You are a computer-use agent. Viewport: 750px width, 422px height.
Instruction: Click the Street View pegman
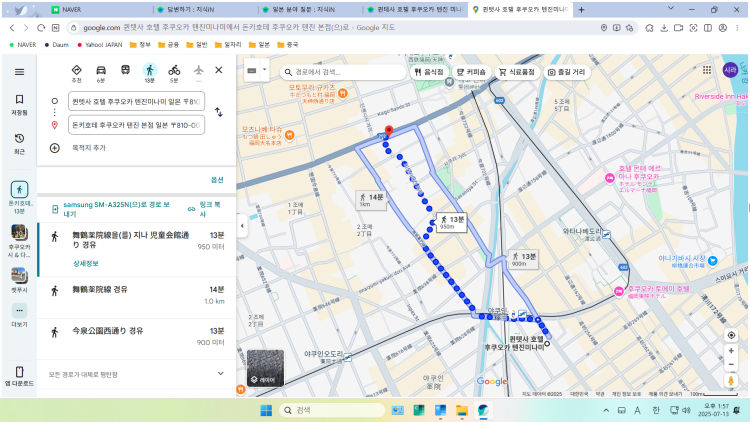731,381
